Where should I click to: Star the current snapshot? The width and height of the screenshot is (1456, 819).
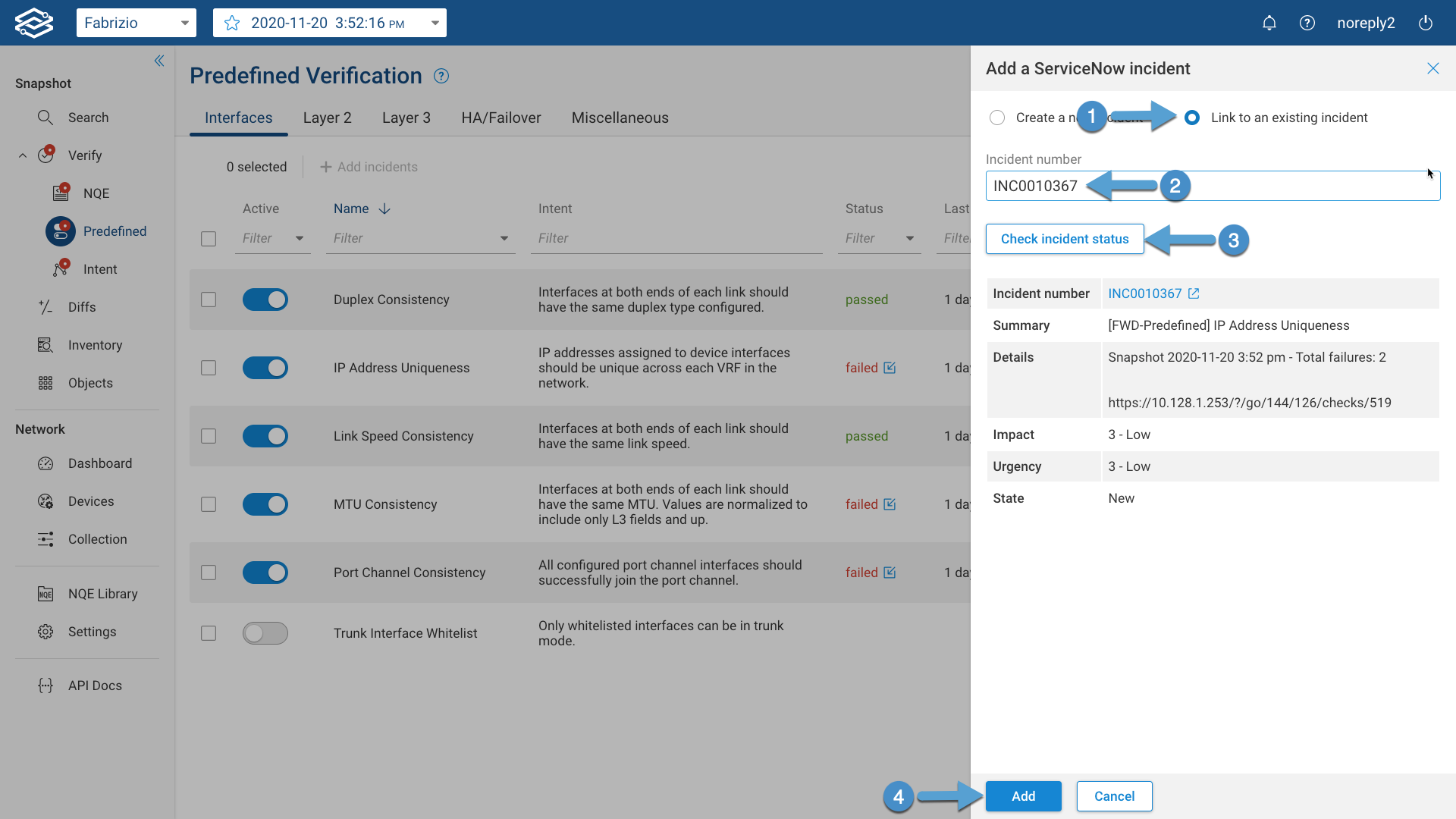click(x=231, y=23)
